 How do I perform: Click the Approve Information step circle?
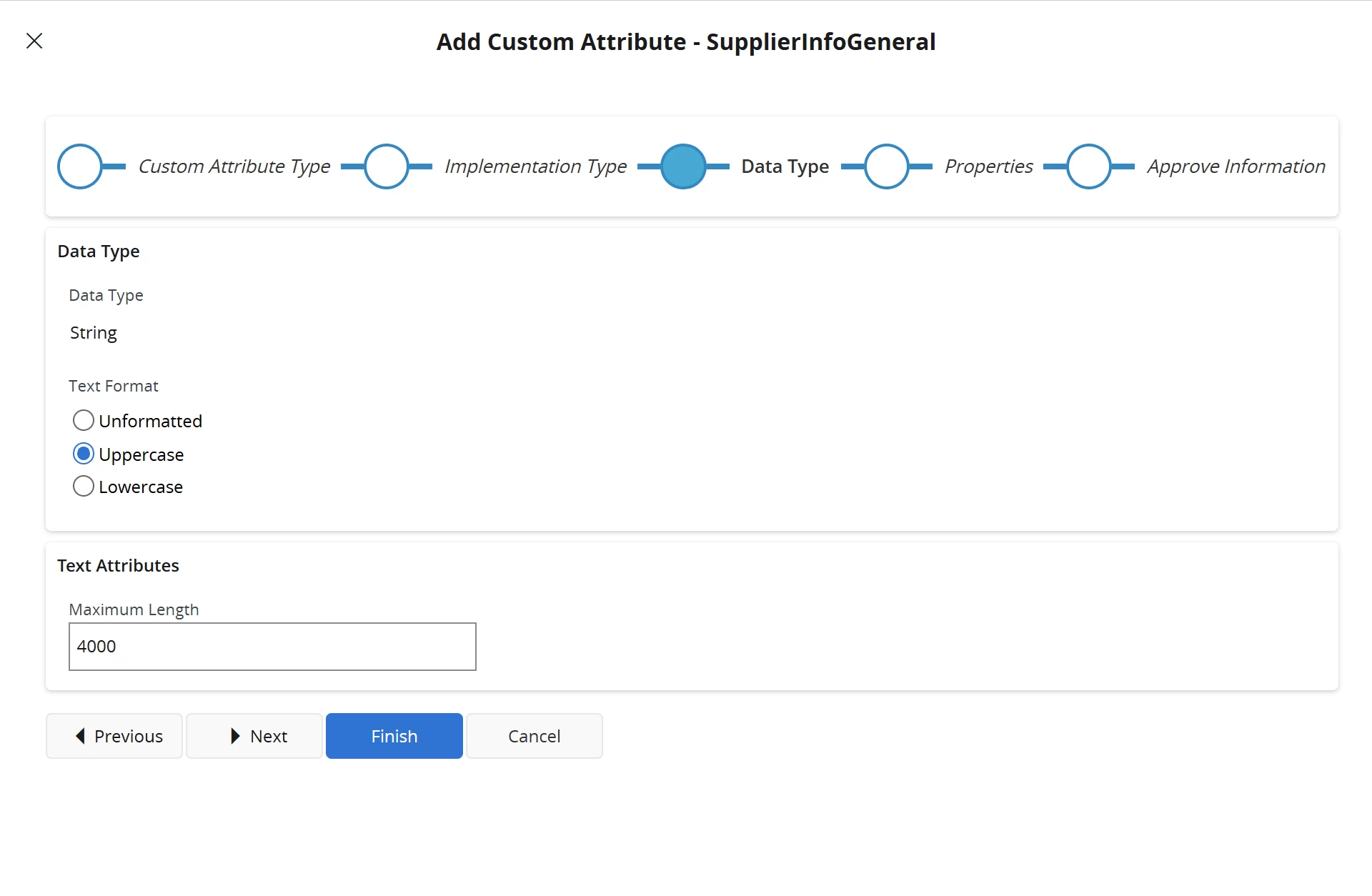1089,166
